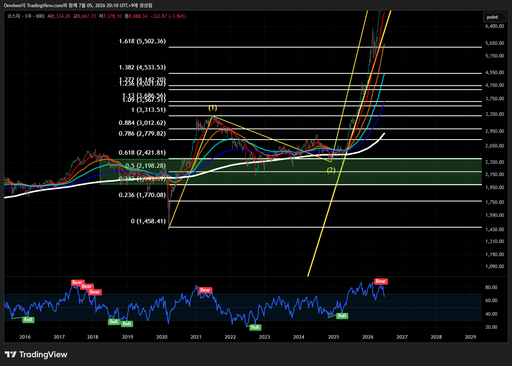Click the TradingView logo at bottom

pyautogui.click(x=36, y=354)
